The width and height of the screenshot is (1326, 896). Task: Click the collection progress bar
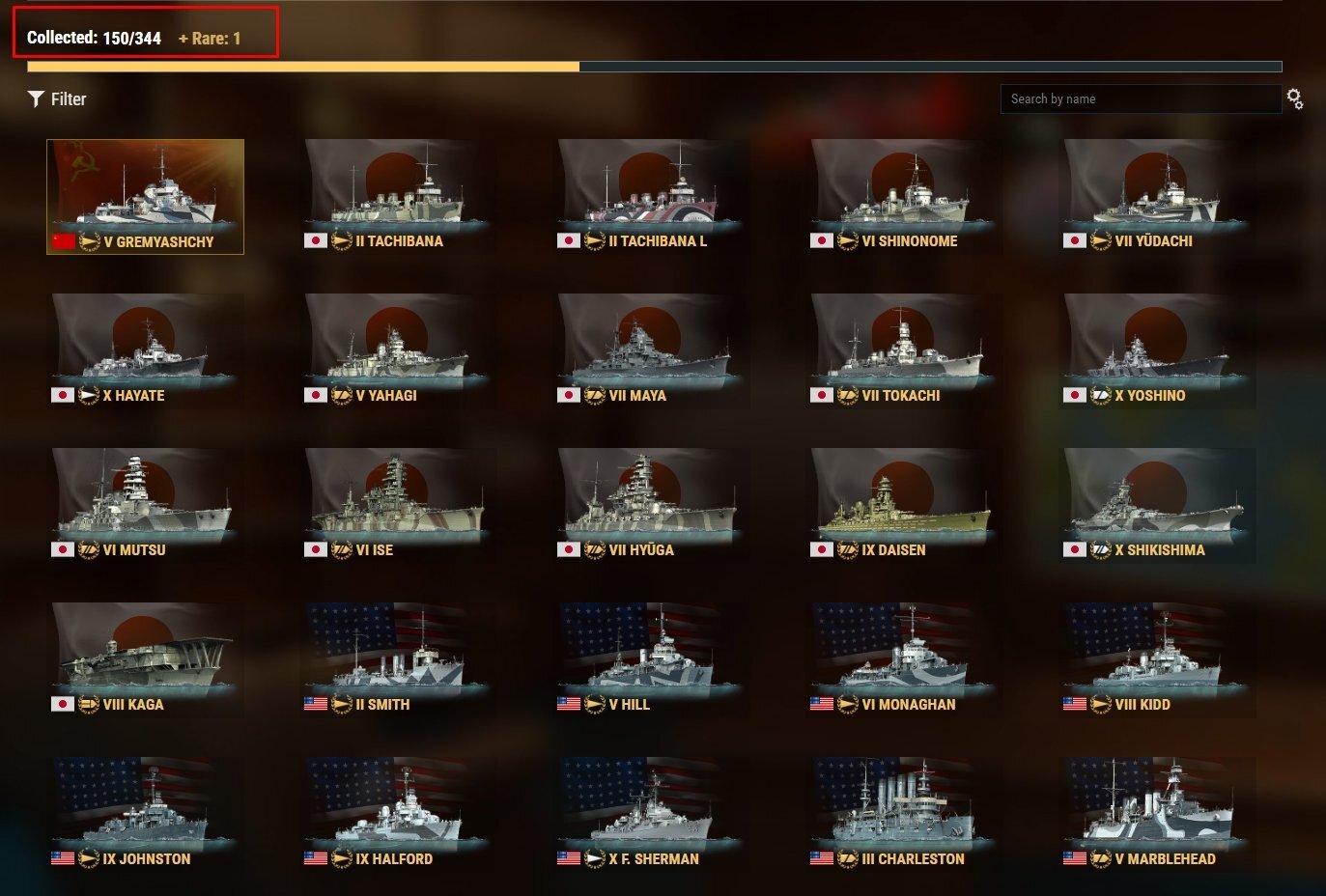point(655,67)
